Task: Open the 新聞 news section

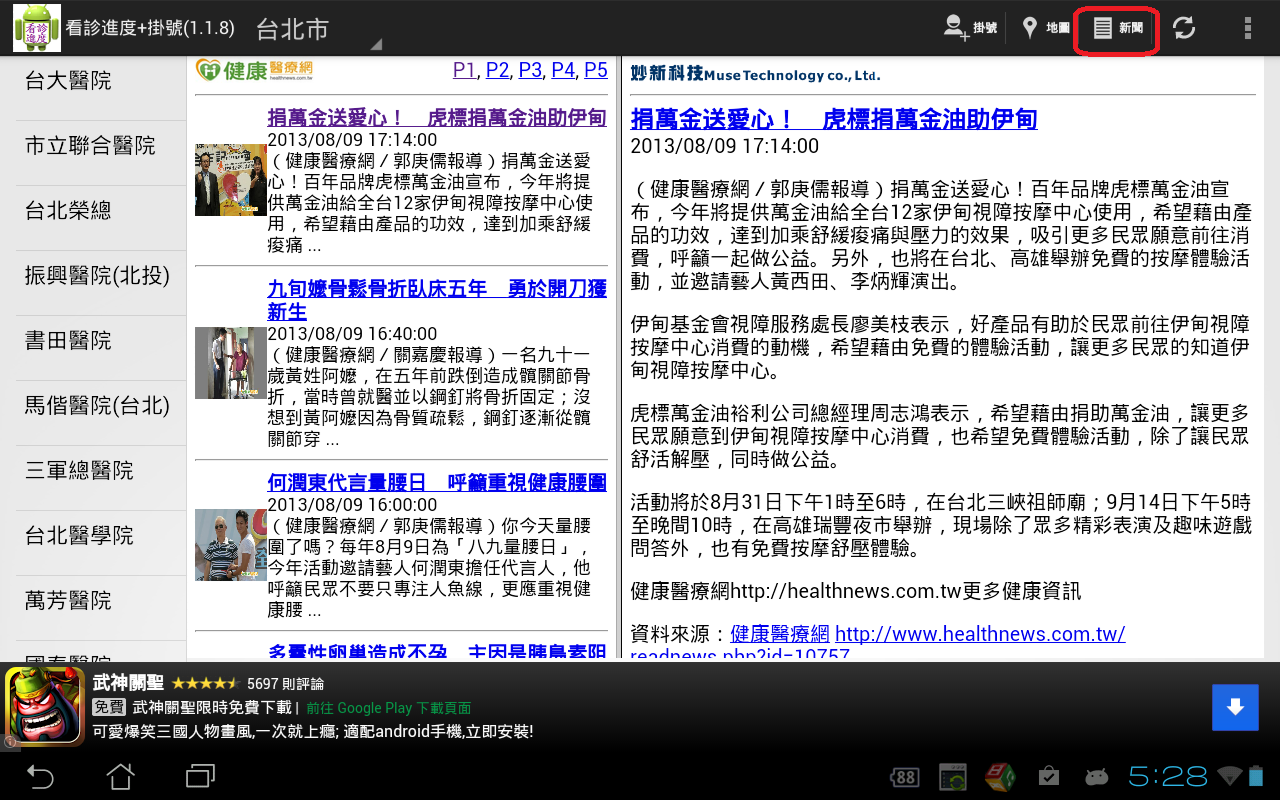Action: point(1117,28)
